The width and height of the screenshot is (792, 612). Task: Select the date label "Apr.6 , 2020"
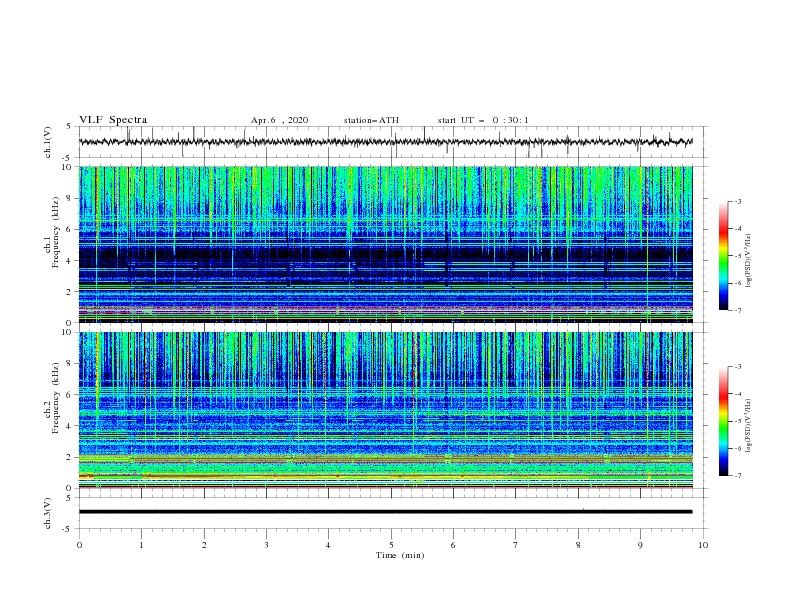tap(279, 120)
